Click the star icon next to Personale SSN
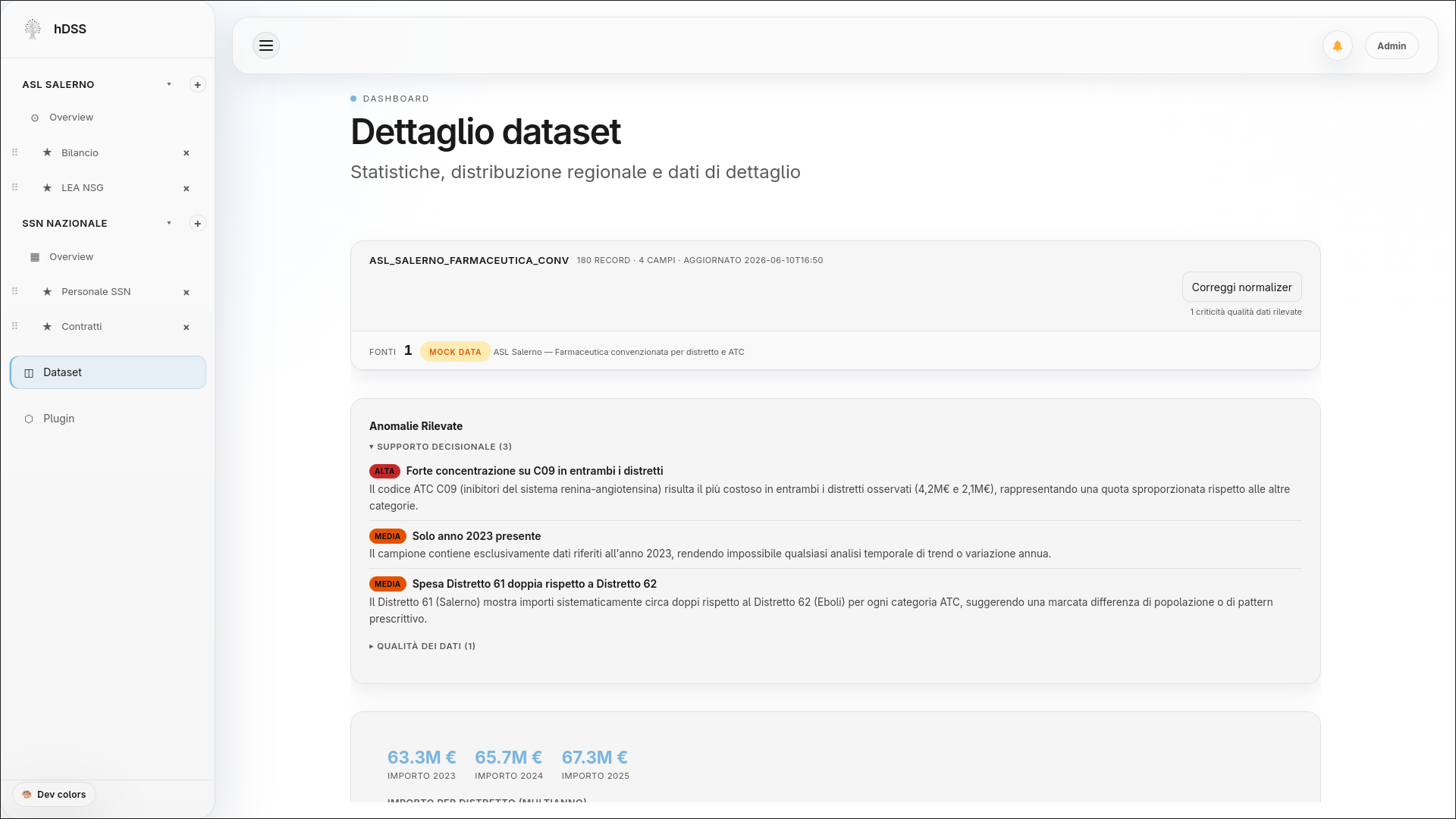This screenshot has width=1456, height=819. 47,291
